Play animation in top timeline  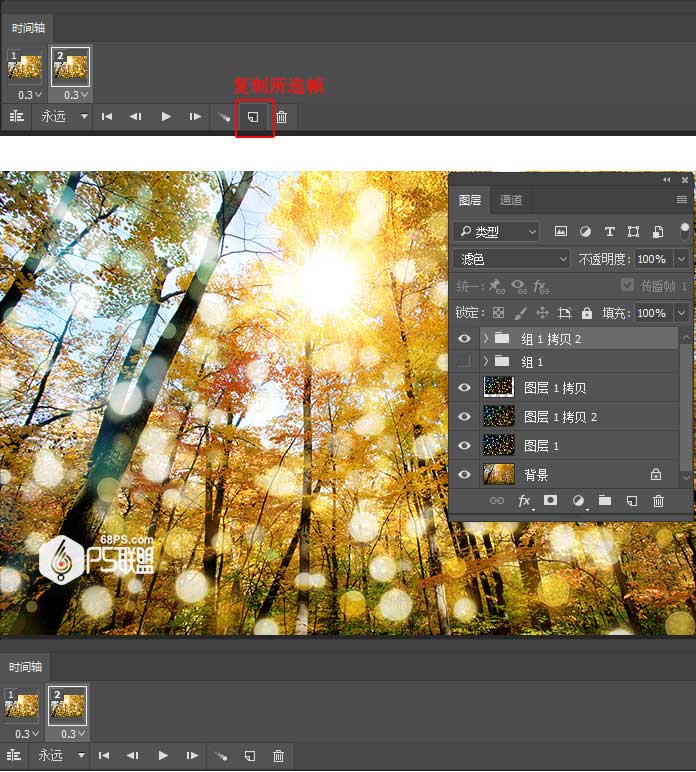click(166, 117)
